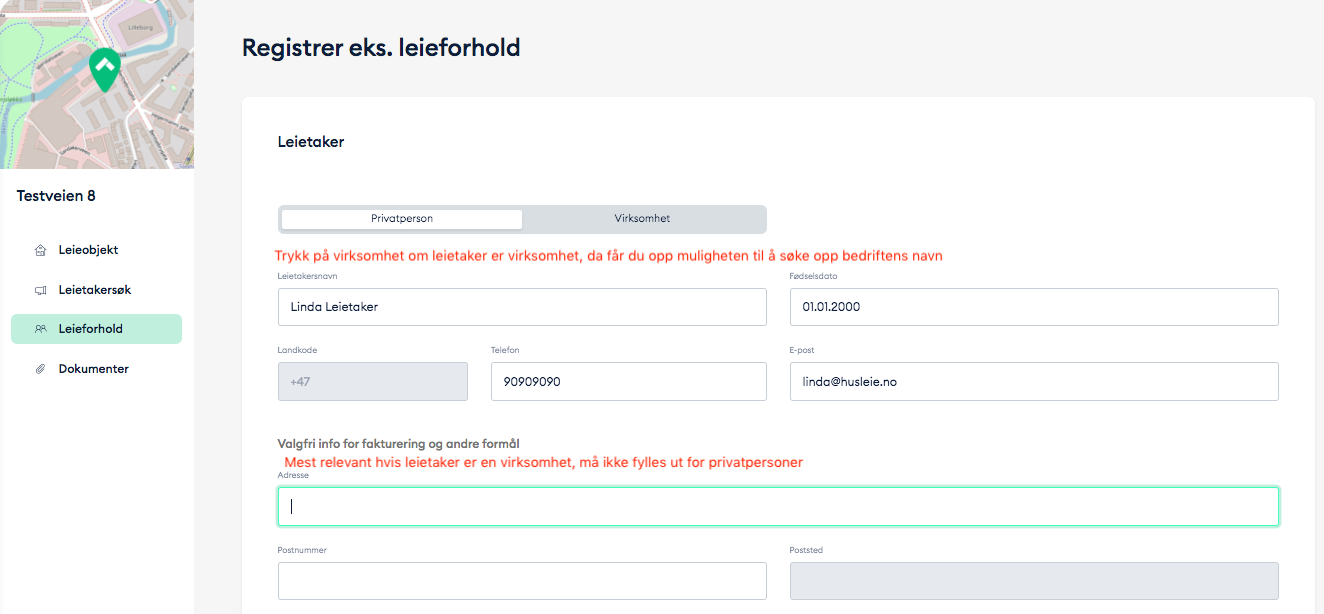The width and height of the screenshot is (1324, 614).
Task: Click the green location pin on map
Action: 105,69
